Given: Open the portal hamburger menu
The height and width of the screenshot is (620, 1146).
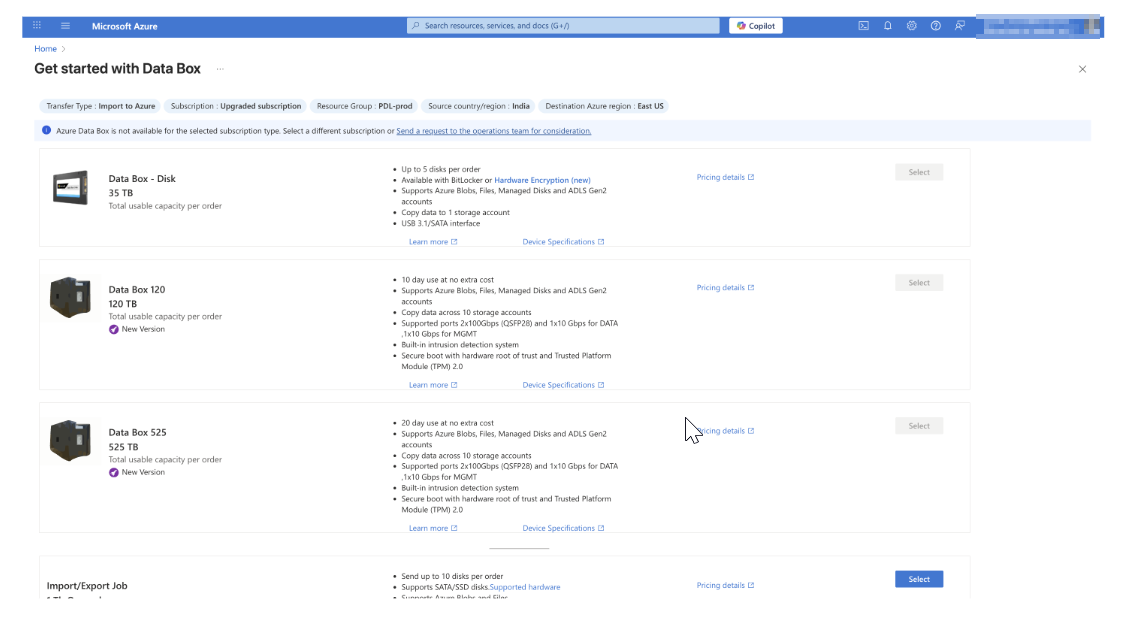Looking at the screenshot, I should pos(64,26).
